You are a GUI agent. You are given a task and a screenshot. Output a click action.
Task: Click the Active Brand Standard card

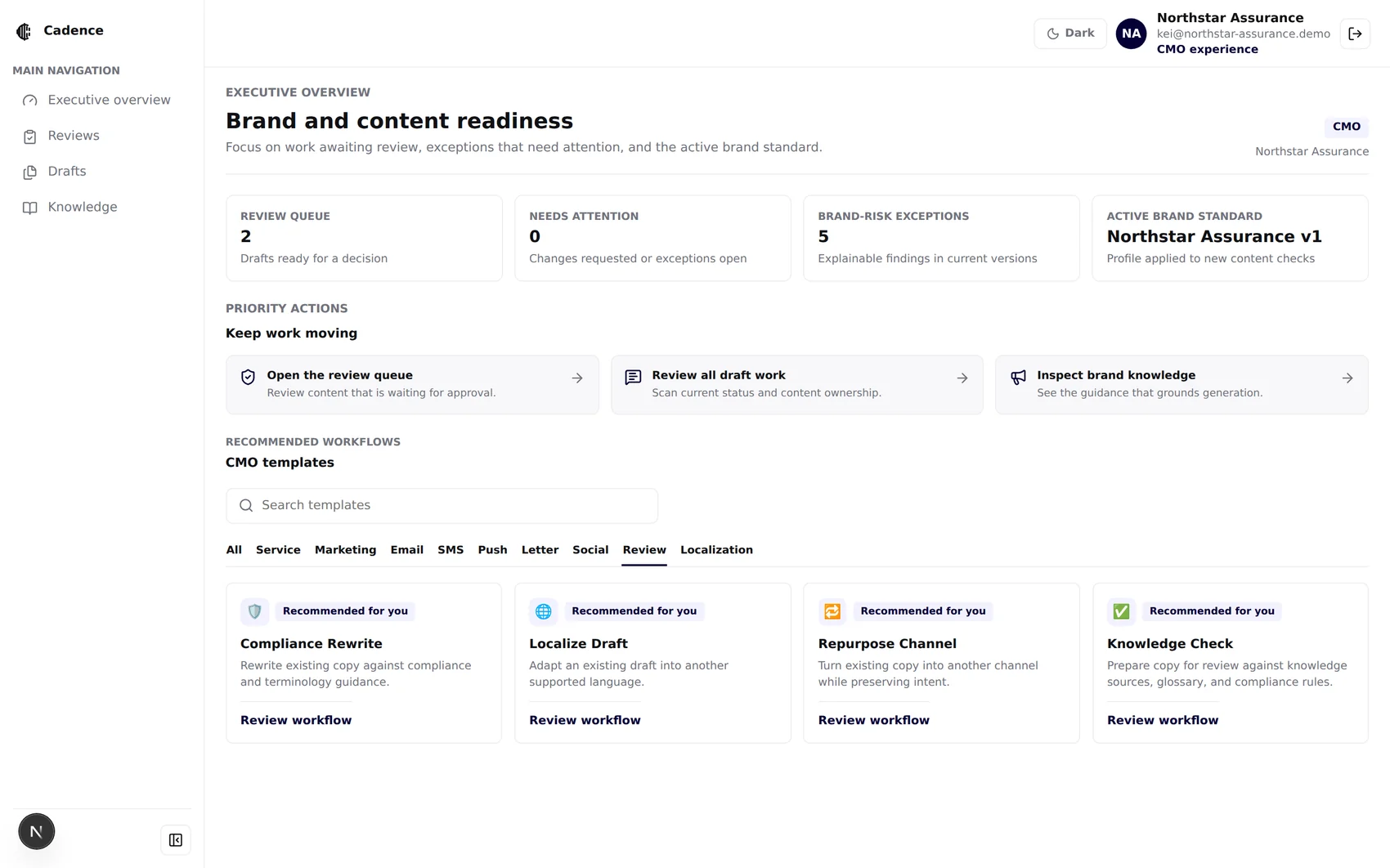pyautogui.click(x=1230, y=238)
